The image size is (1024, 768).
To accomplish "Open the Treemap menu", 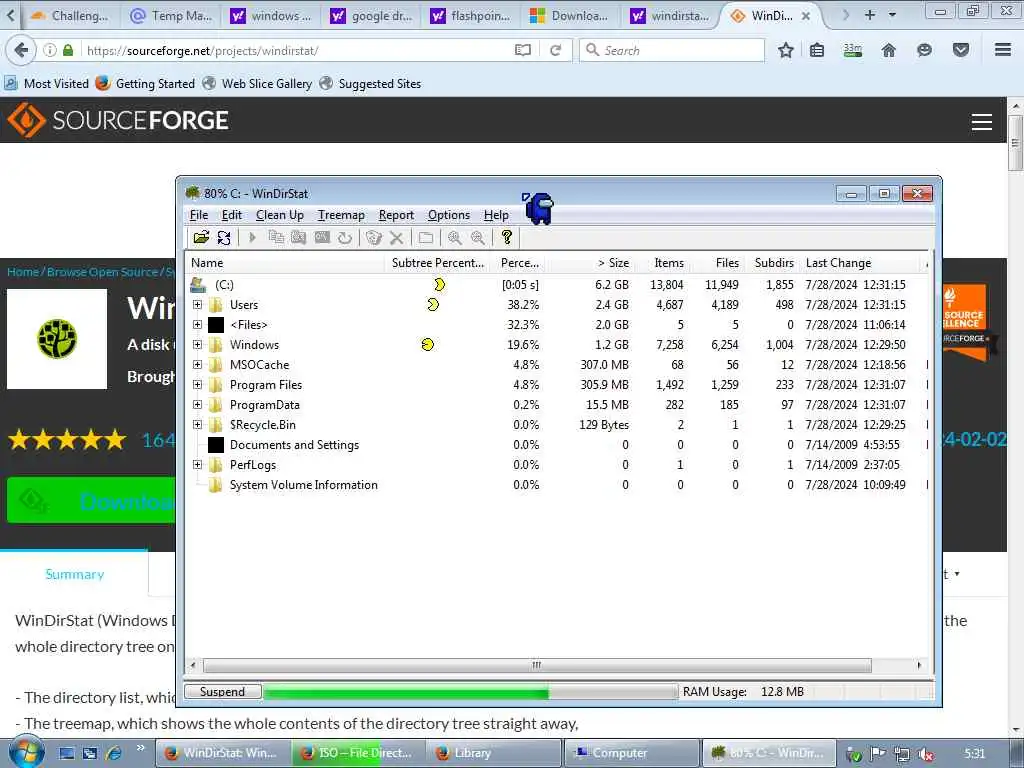I will (x=341, y=215).
